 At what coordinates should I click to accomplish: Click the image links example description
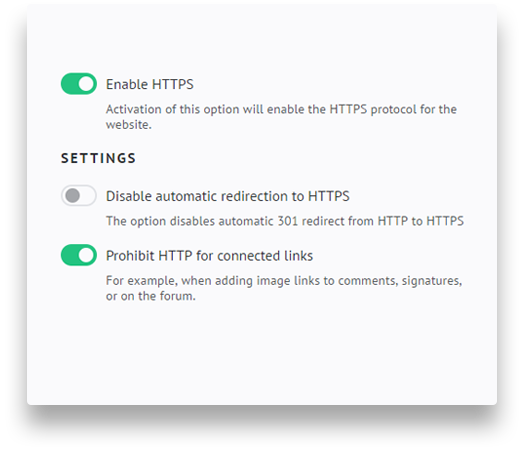click(284, 288)
